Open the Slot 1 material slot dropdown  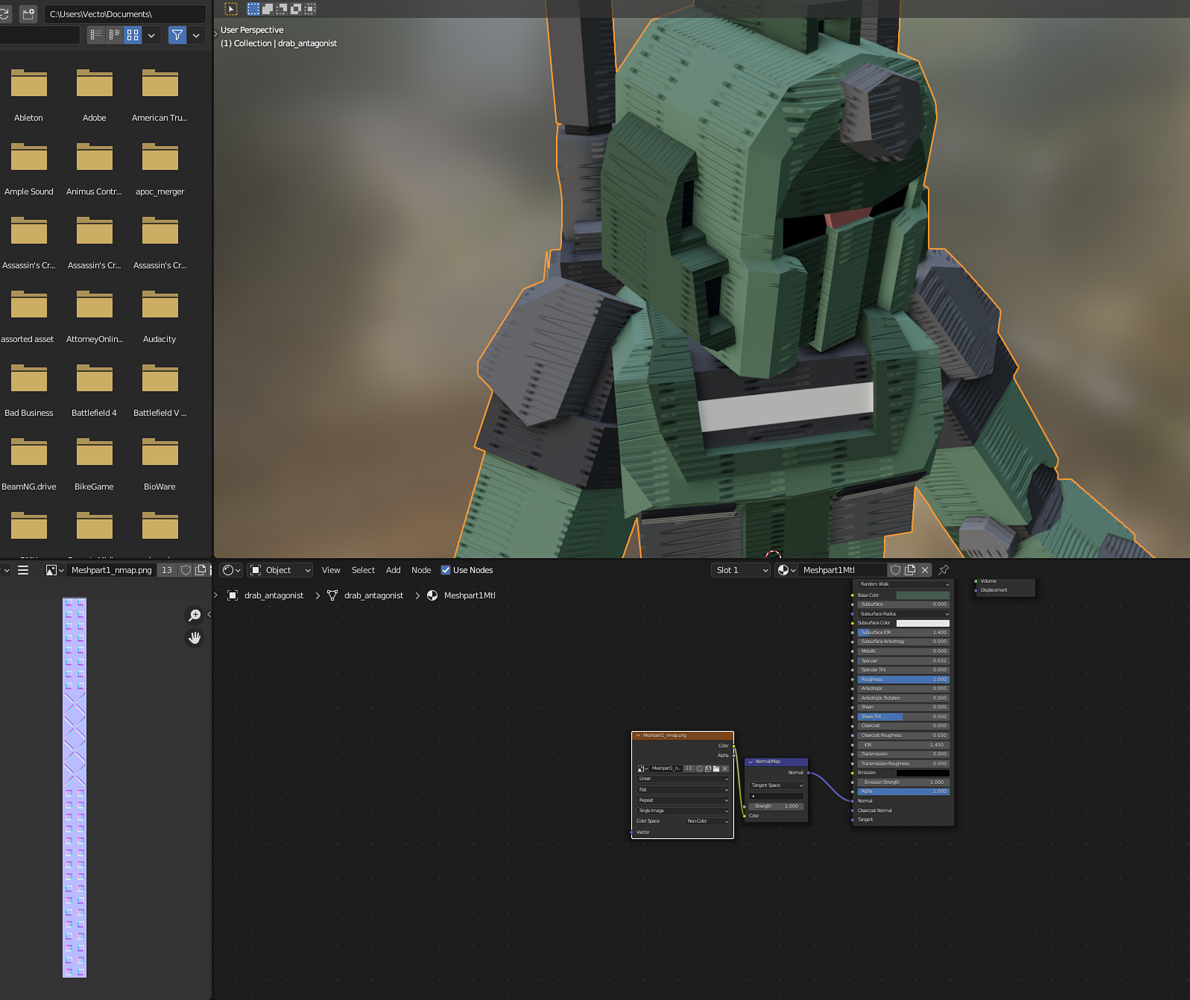pyautogui.click(x=738, y=570)
